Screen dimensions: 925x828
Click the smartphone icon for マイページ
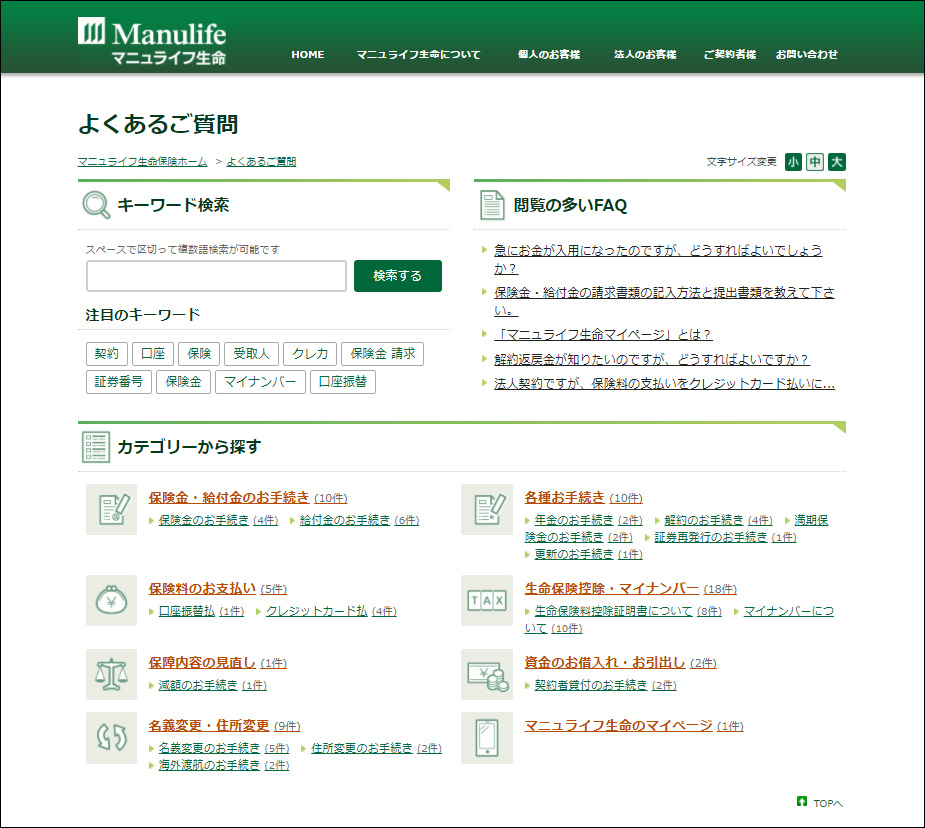click(487, 738)
